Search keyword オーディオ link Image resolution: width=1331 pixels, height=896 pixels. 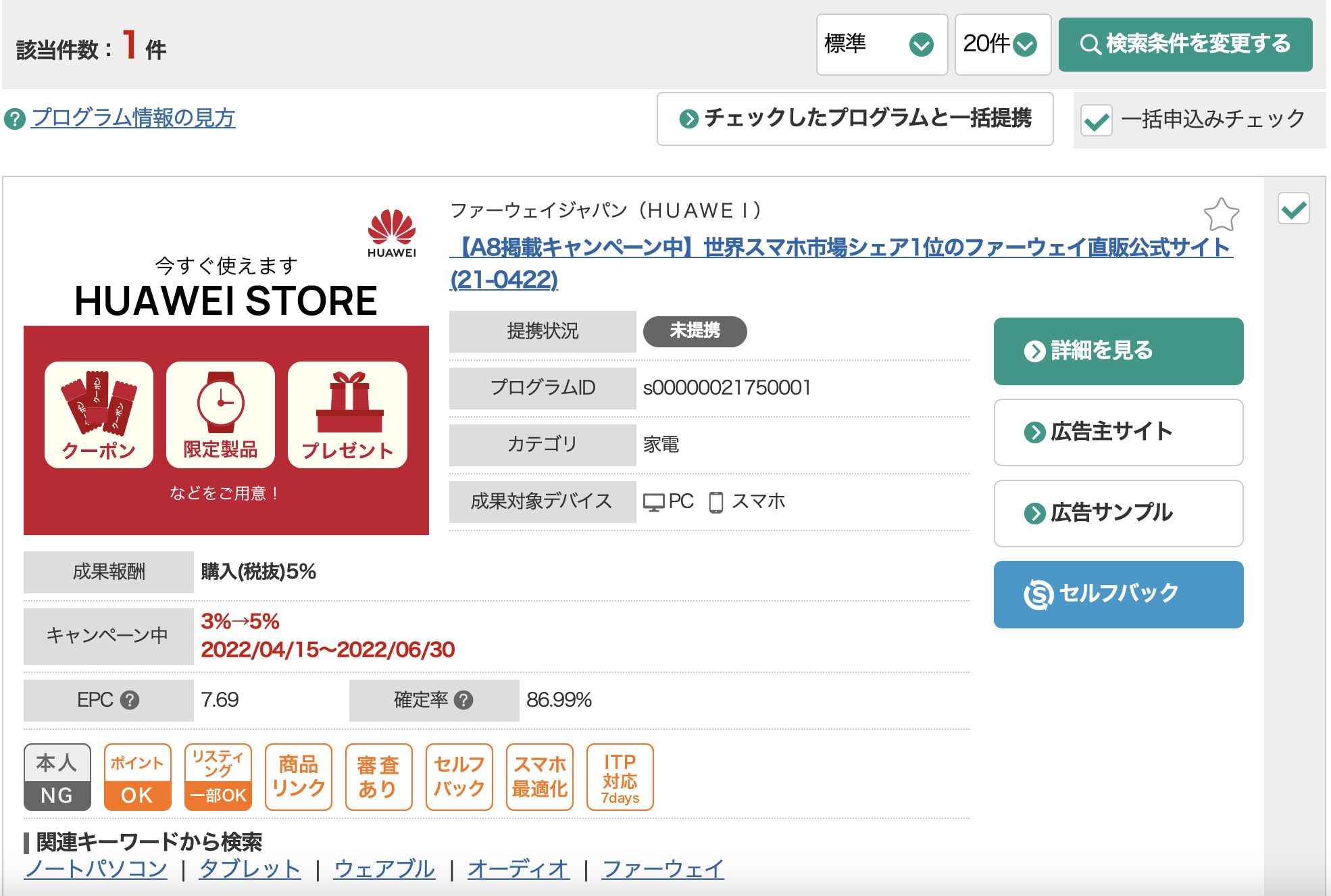tap(518, 868)
